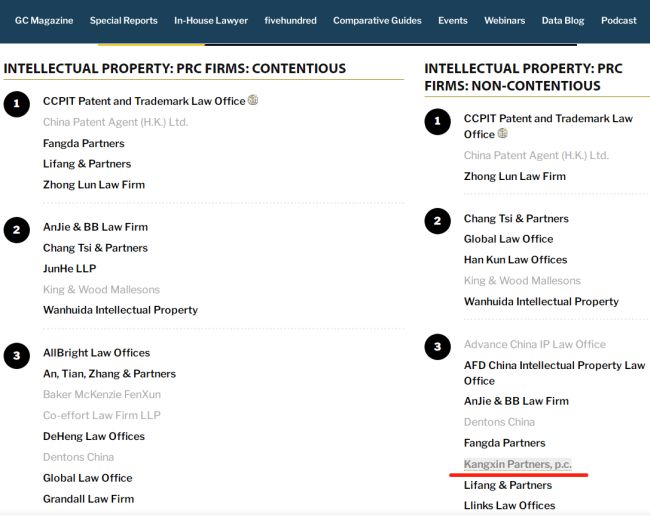Open Fangda Partners in Non-Contentious list

point(504,443)
